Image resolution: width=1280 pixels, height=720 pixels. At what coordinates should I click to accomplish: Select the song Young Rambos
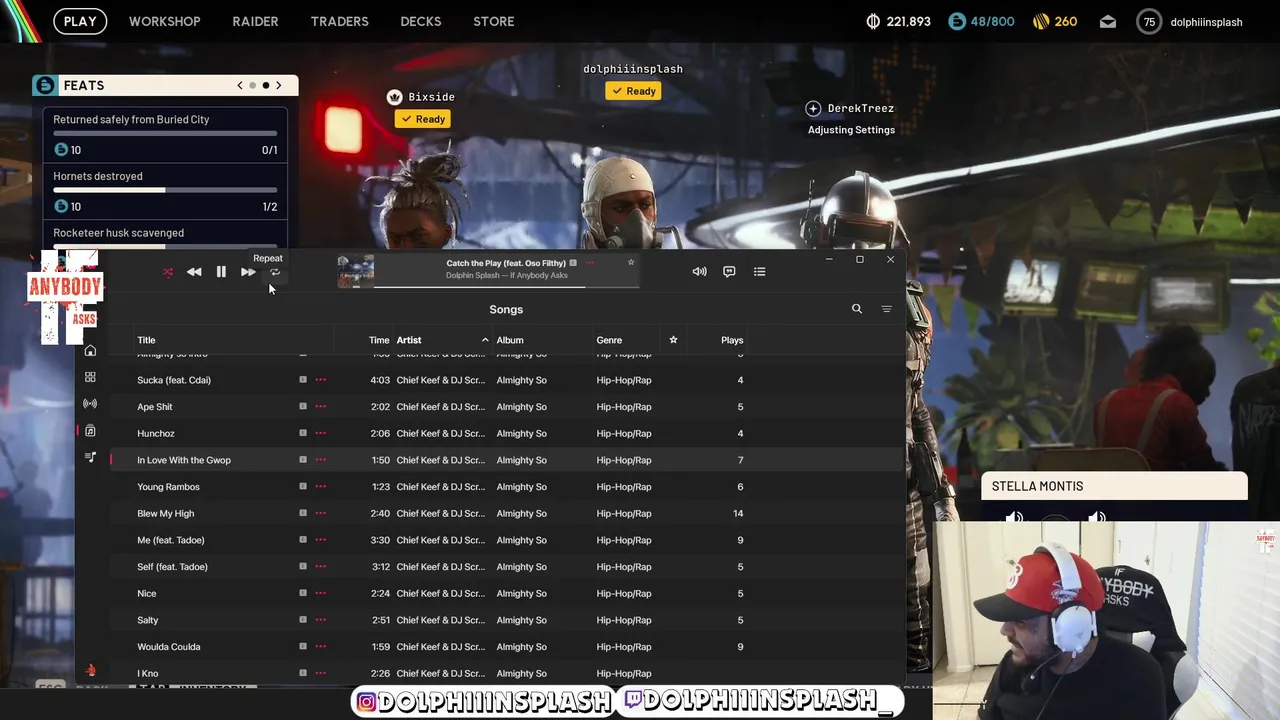[168, 487]
